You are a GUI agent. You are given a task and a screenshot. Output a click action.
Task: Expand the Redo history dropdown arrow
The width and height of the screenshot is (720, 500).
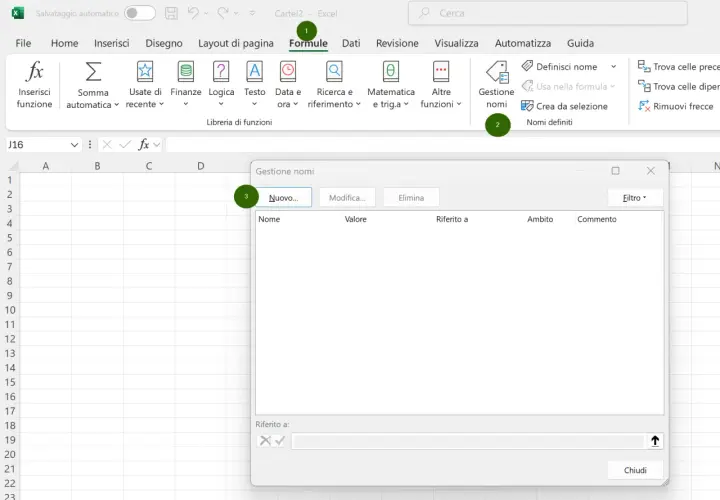pos(236,13)
